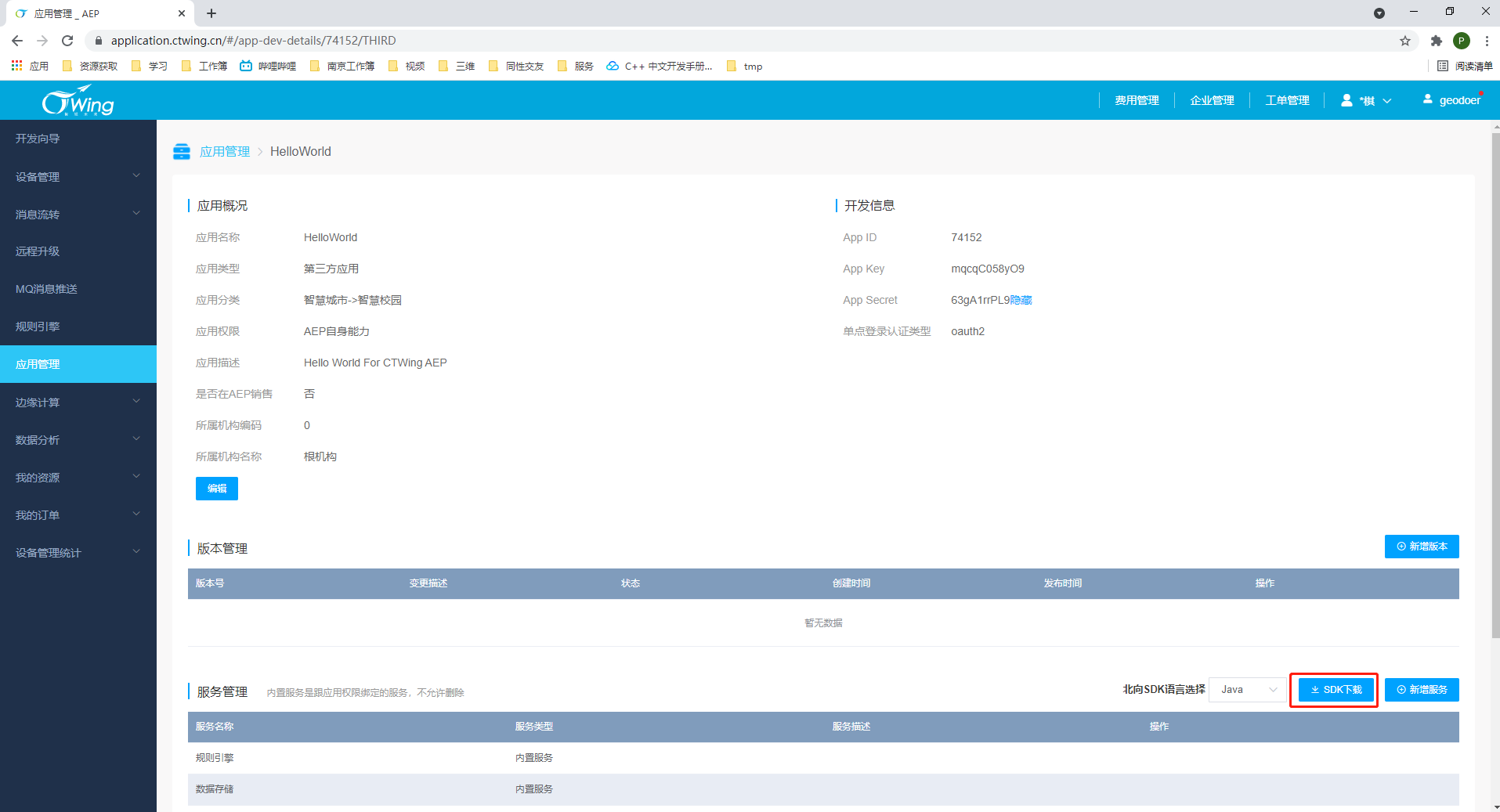This screenshot has width=1500, height=812.
Task: Open Chrome three-dot menu
Action: pos(1487,41)
